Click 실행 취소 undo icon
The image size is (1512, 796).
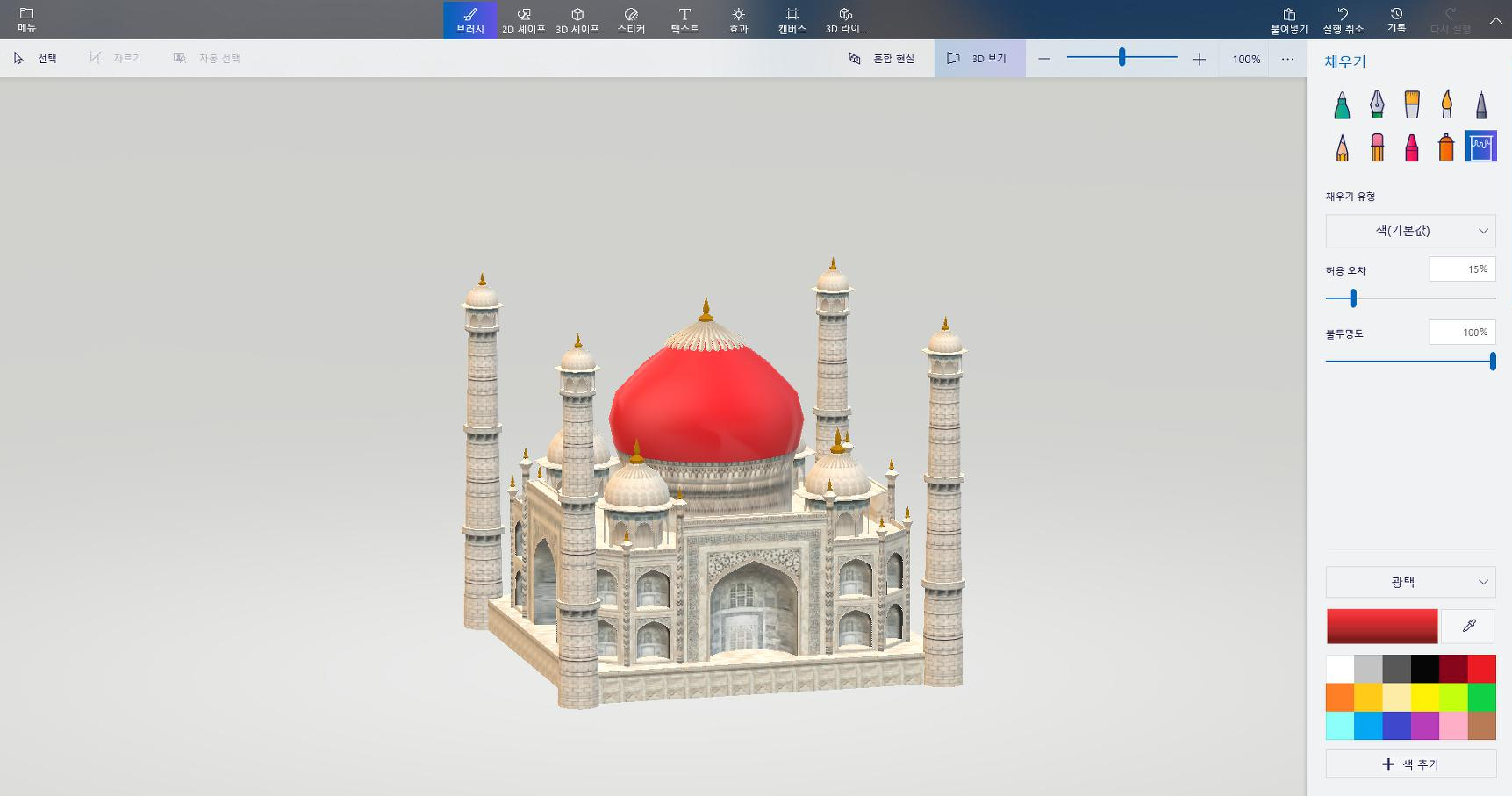tap(1343, 19)
